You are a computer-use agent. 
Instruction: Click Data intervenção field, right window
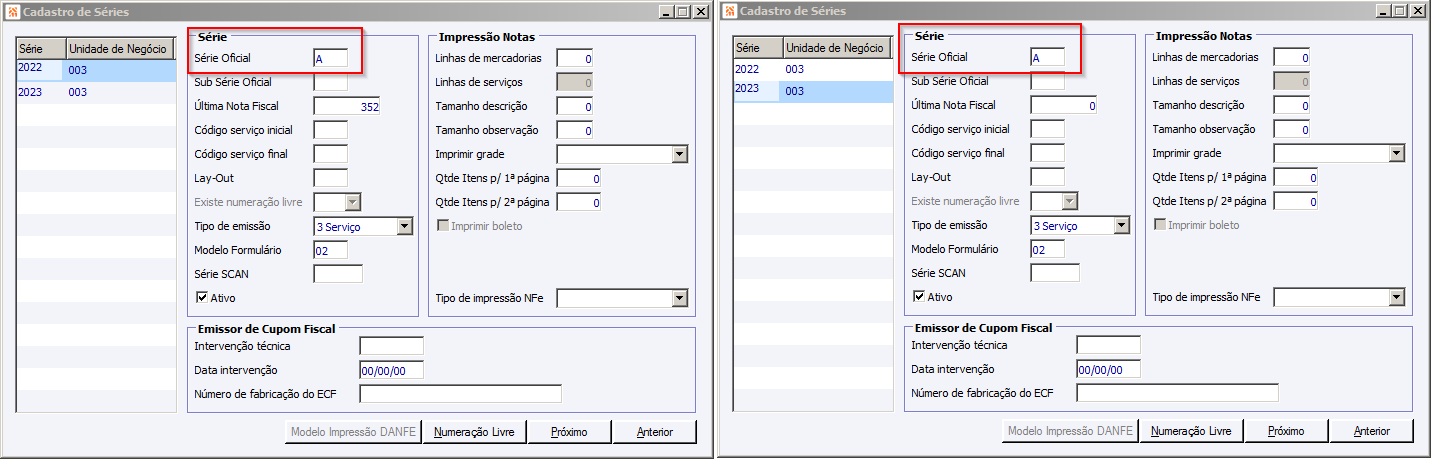click(1109, 369)
